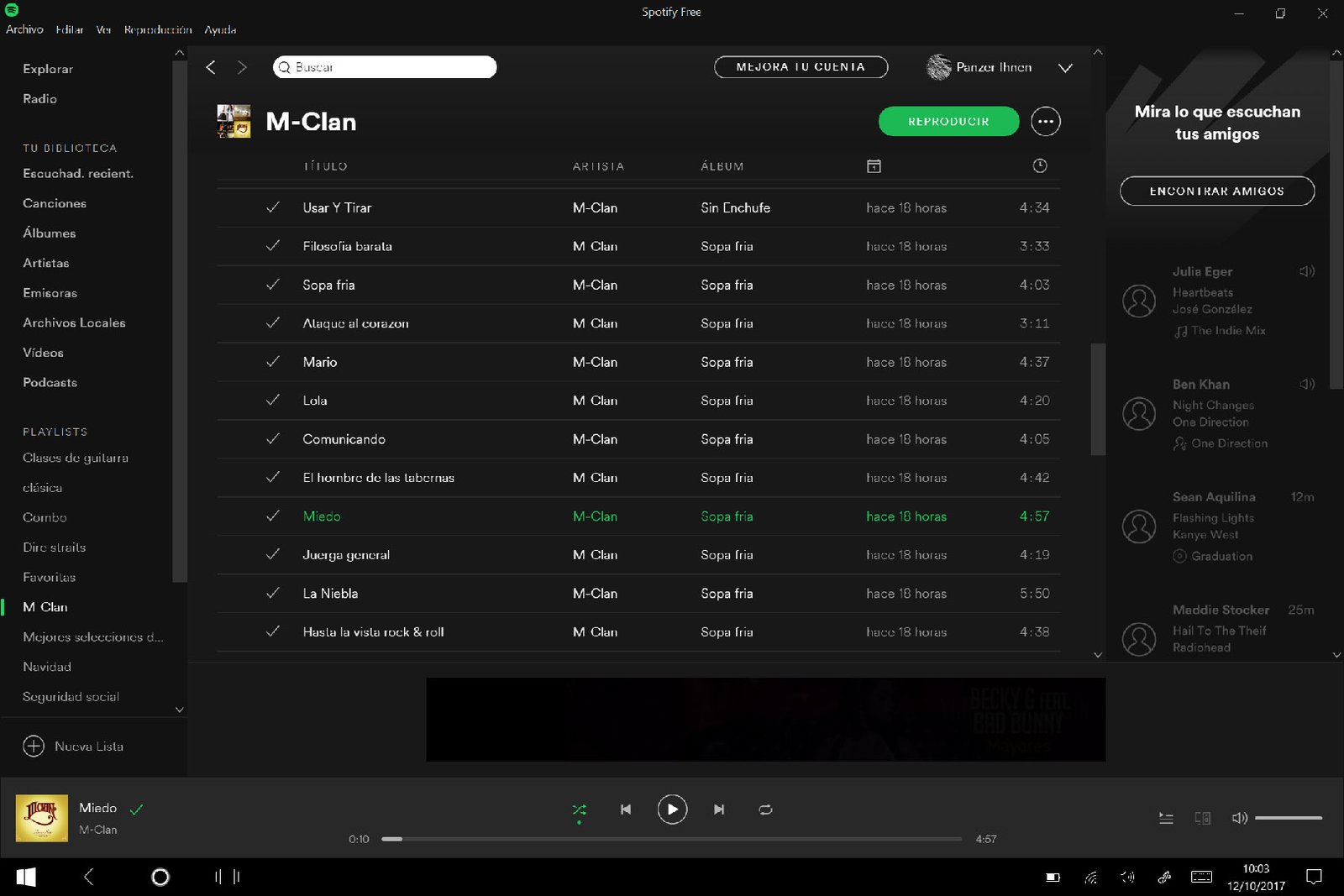Open the play queue
Image resolution: width=1344 pixels, height=896 pixels.
point(1166,818)
